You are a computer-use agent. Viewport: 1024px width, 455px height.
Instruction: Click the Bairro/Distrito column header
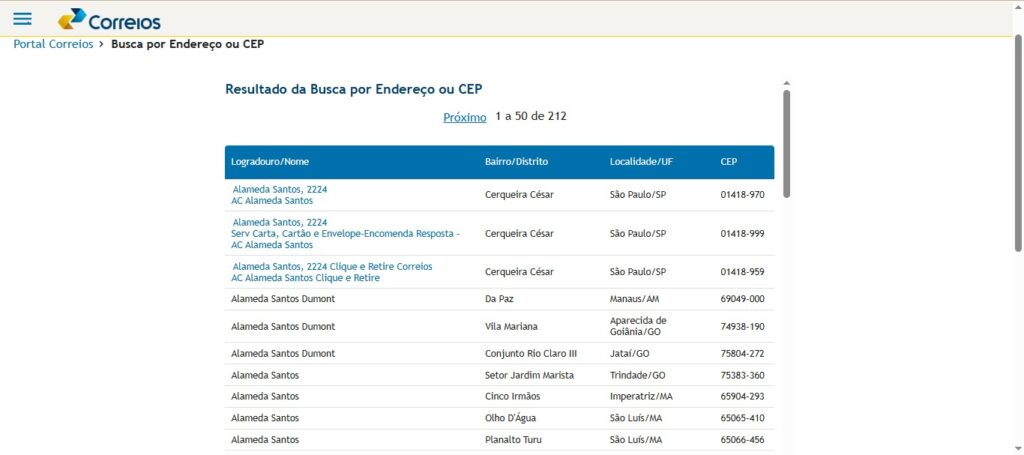(x=516, y=162)
